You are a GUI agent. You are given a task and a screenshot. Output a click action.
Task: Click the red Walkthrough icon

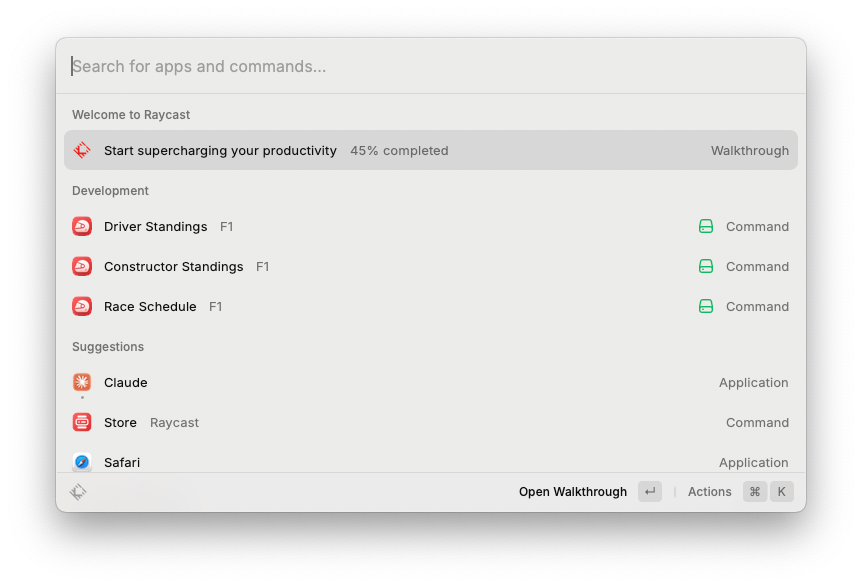(82, 151)
